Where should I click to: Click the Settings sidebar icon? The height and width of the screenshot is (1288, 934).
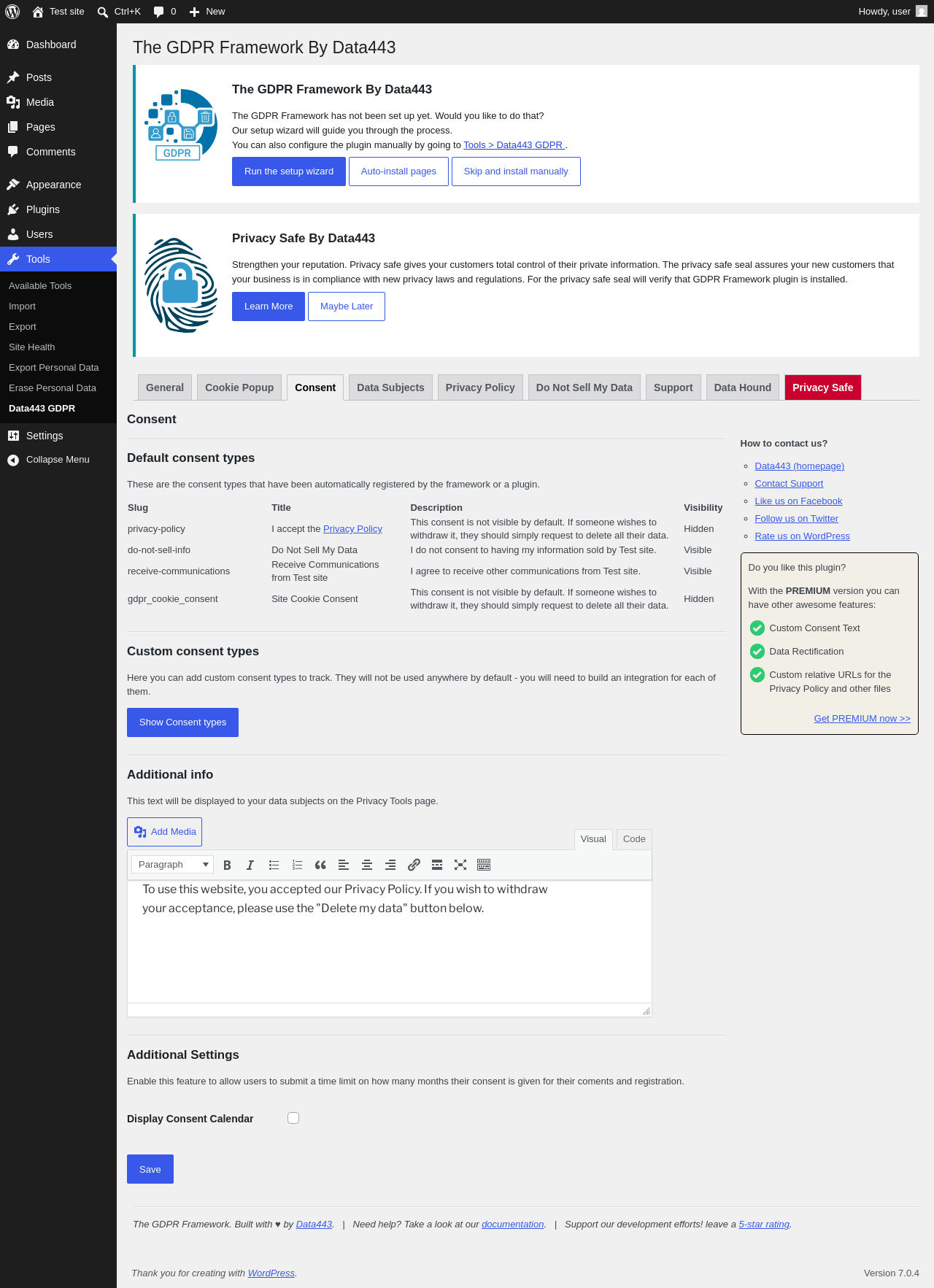[13, 436]
